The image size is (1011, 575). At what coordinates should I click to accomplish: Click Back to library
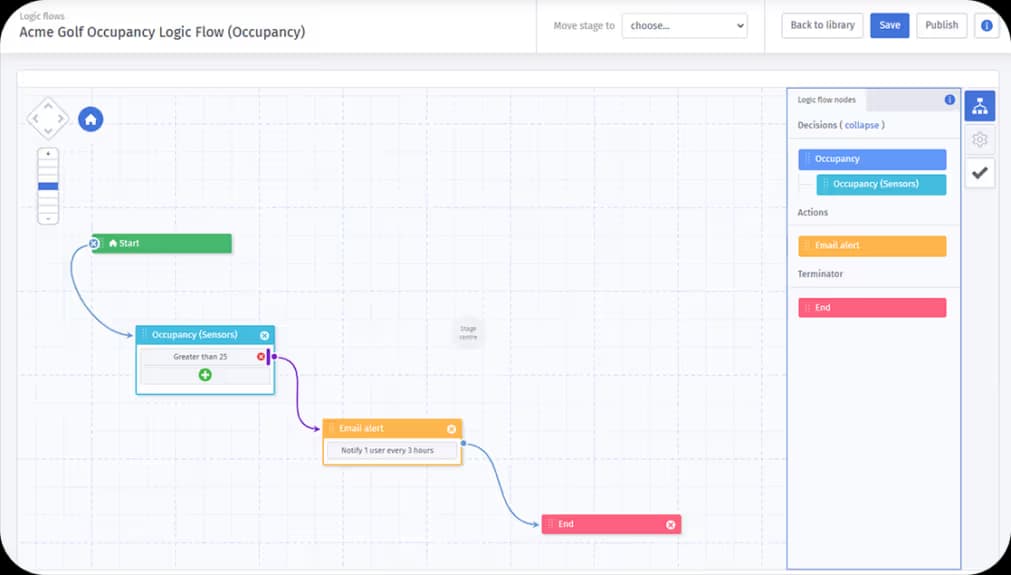[822, 26]
